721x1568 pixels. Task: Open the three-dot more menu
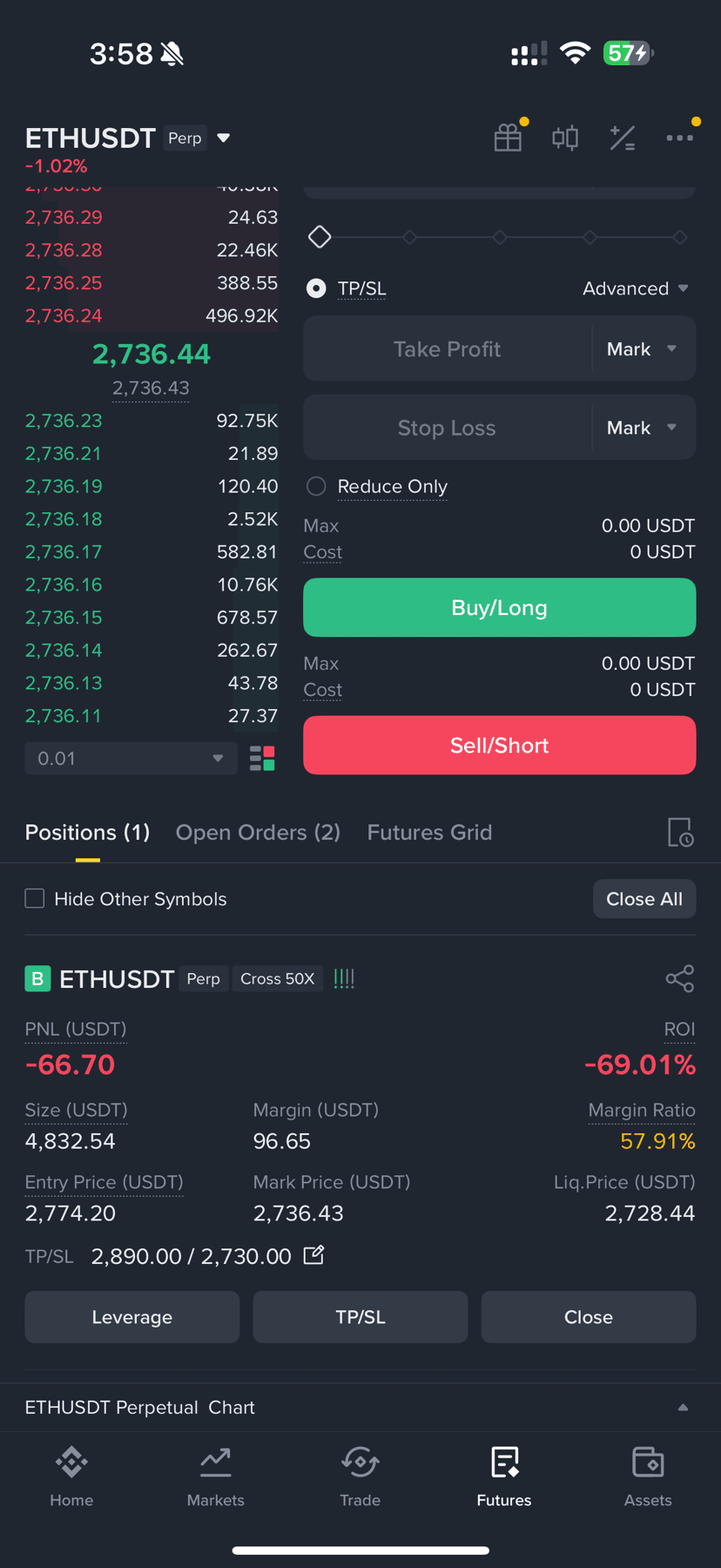[680, 138]
